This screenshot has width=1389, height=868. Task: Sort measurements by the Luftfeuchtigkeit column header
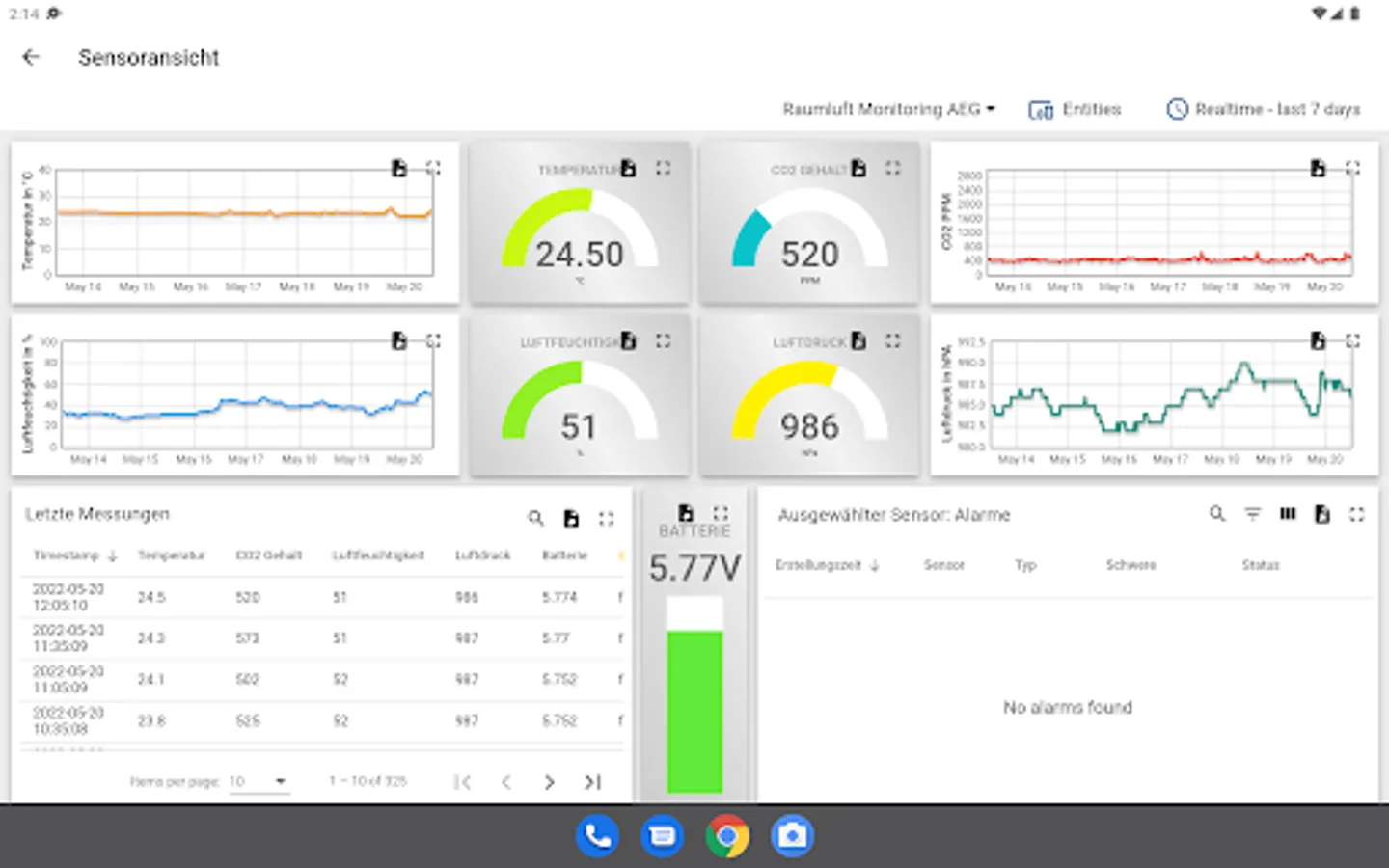tap(378, 556)
